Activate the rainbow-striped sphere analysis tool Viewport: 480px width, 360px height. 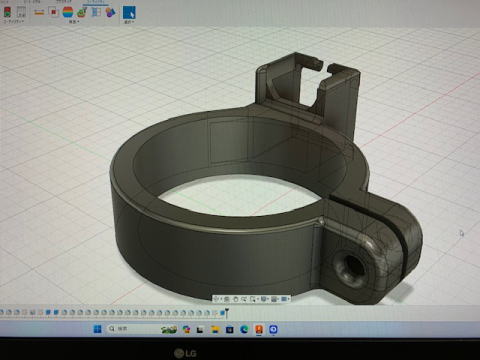[68, 12]
